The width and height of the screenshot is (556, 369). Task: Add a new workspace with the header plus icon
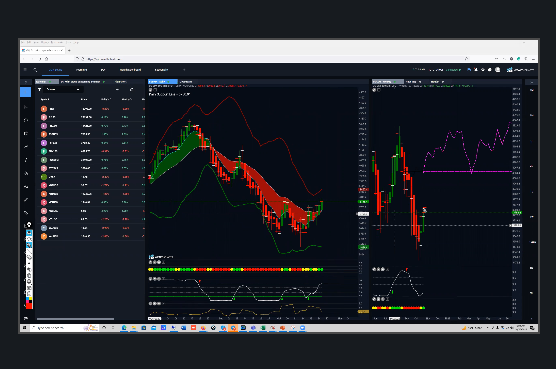(184, 70)
